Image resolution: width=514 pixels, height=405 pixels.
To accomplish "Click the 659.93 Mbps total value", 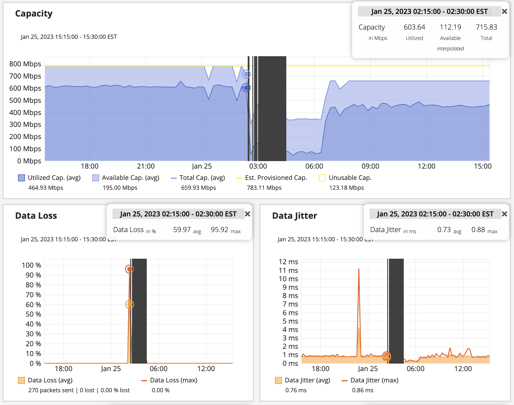I will (x=198, y=188).
